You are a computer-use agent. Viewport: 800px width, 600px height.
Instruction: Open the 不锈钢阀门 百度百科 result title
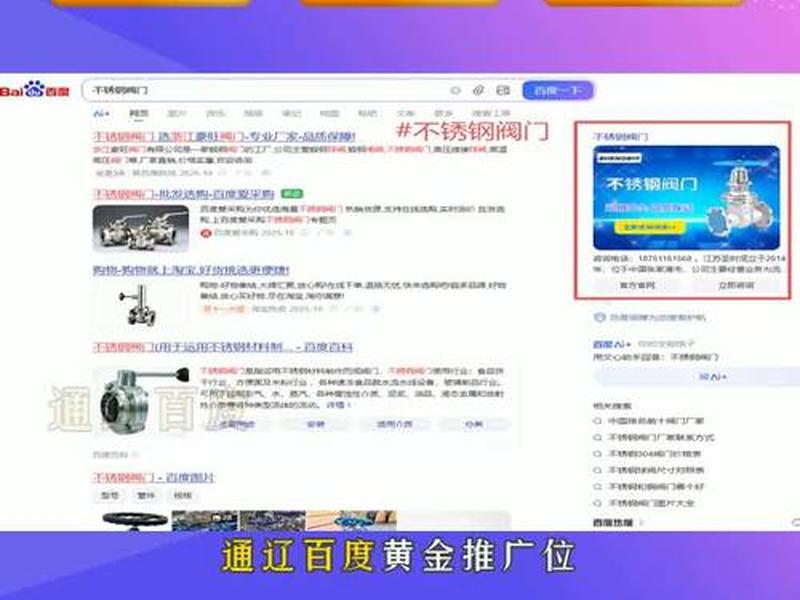tap(222, 347)
